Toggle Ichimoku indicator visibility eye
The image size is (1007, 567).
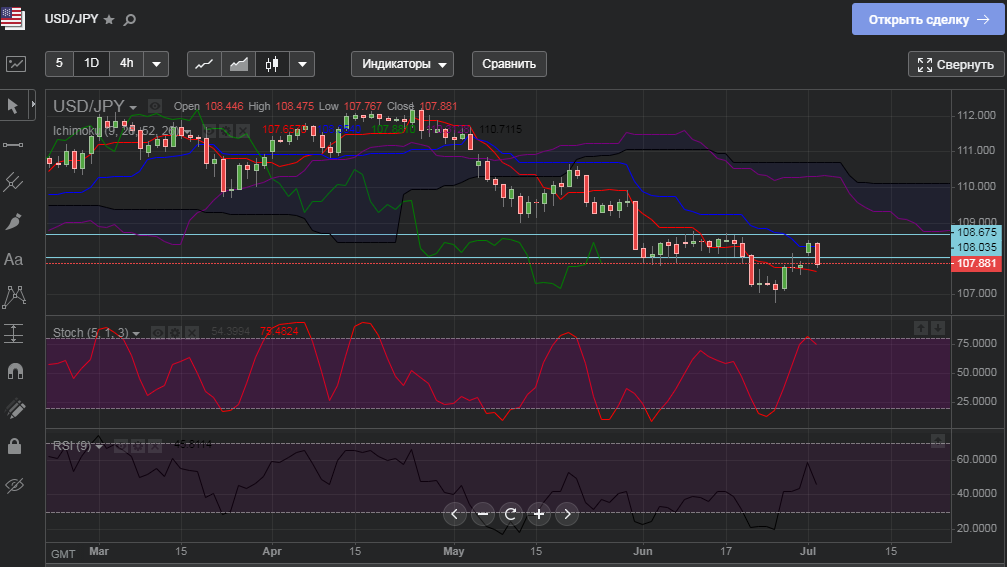(x=209, y=130)
